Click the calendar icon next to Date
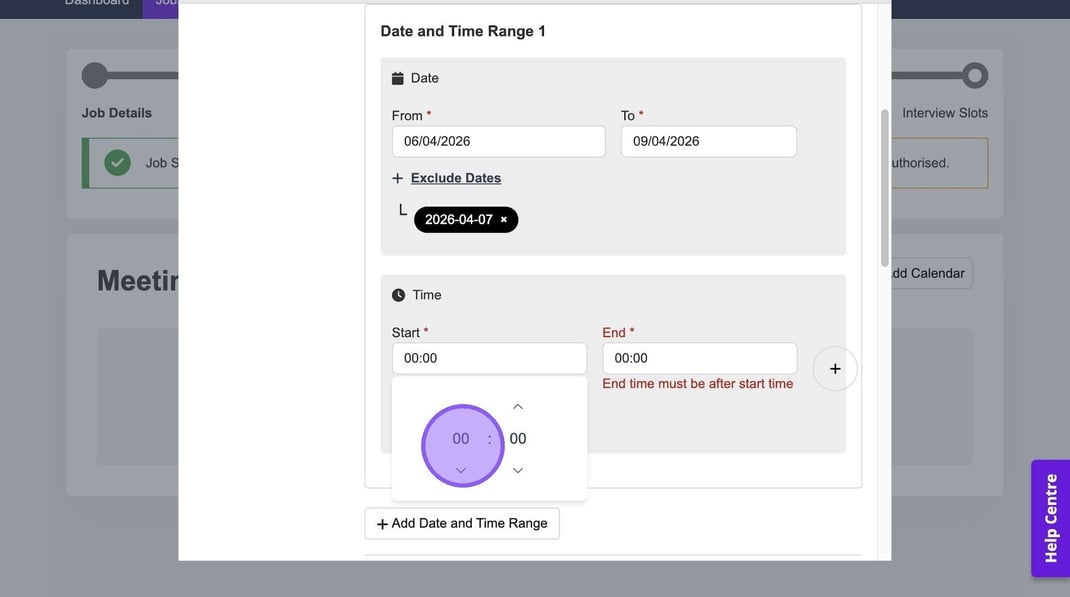The width and height of the screenshot is (1070, 597). click(x=398, y=78)
